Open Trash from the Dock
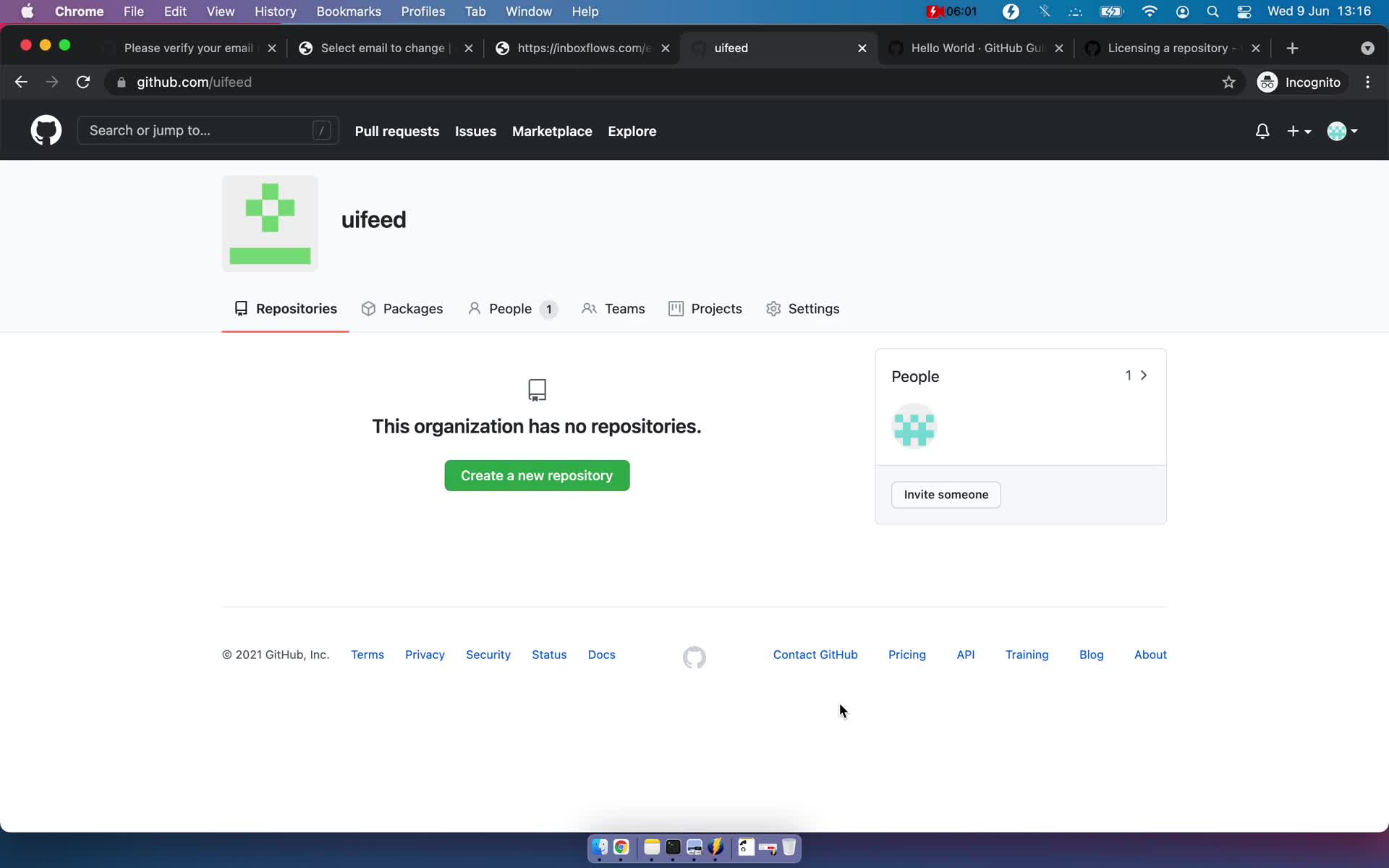The height and width of the screenshot is (868, 1389). tap(789, 847)
